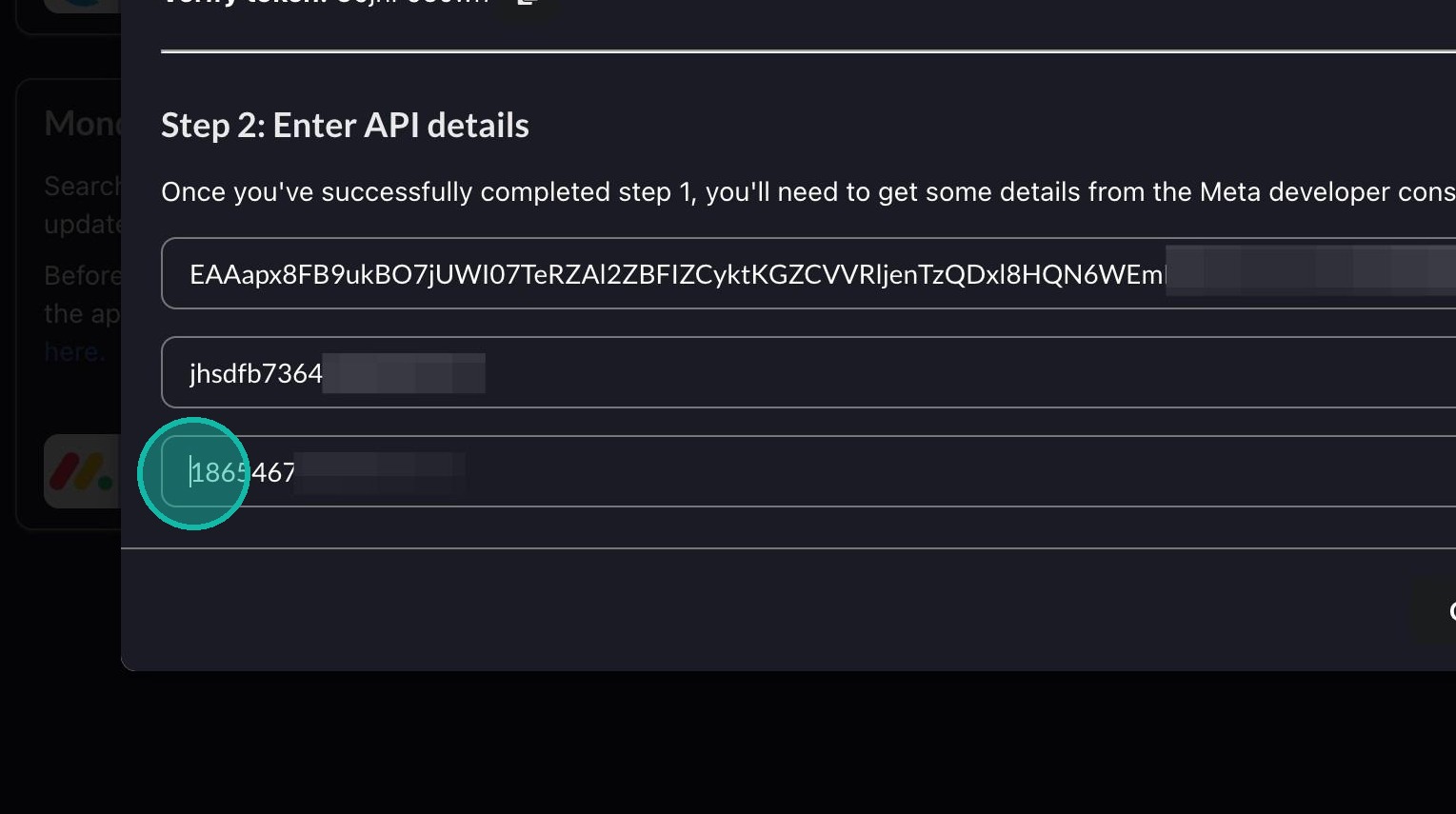
Task: Click the "Step 2: Enter API details" heading
Action: (x=345, y=125)
